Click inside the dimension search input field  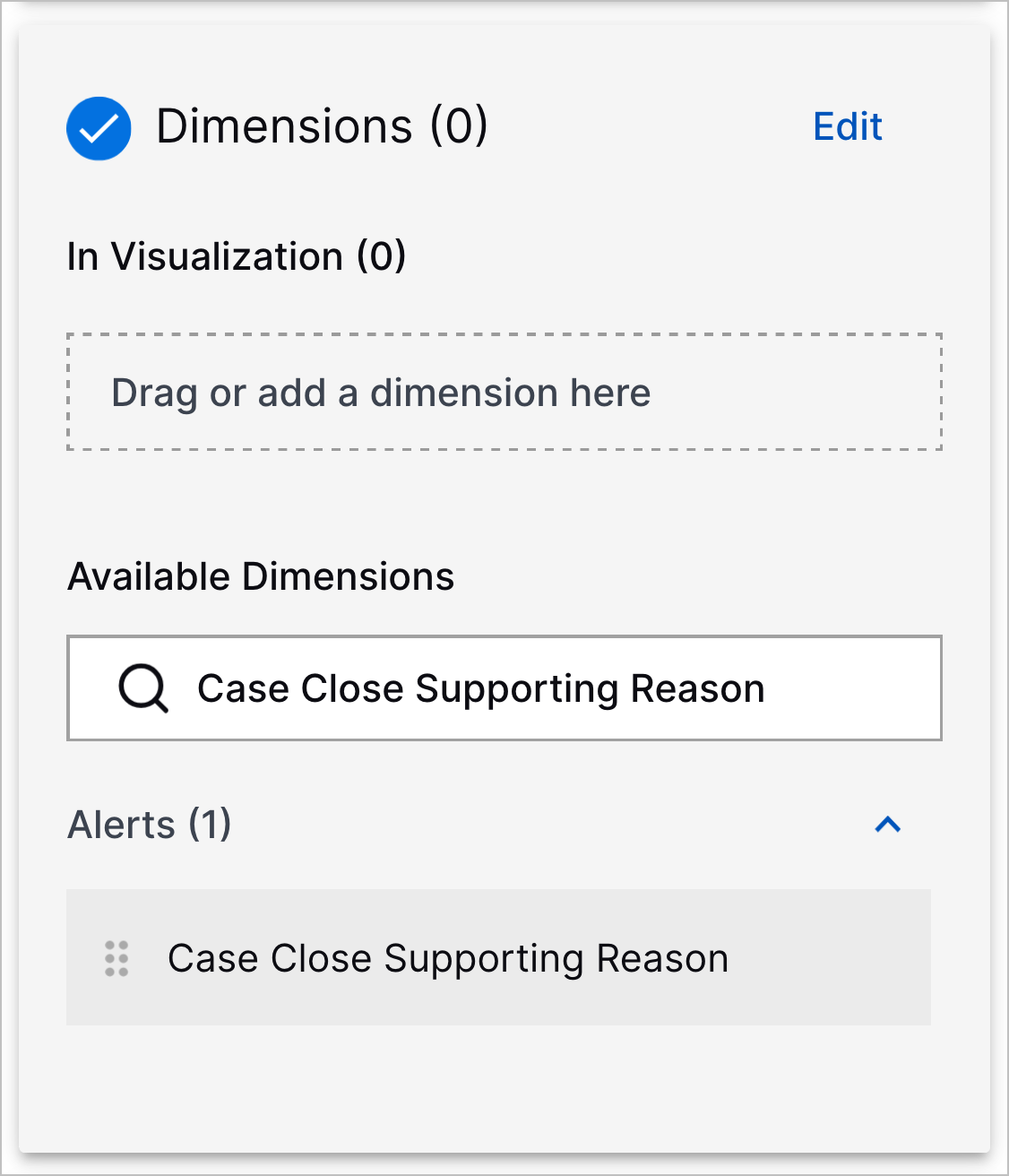pyautogui.click(x=502, y=688)
